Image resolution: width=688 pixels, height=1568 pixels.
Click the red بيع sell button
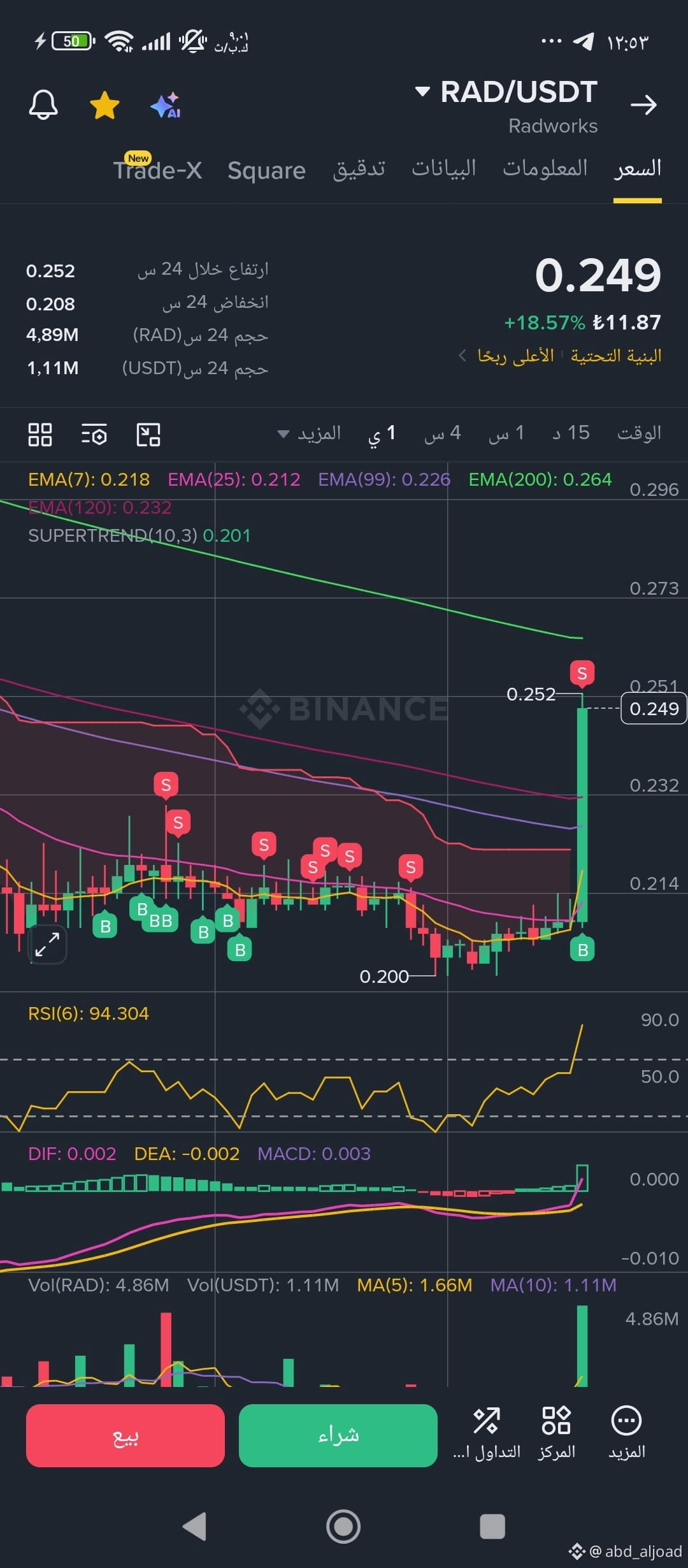(x=125, y=1435)
